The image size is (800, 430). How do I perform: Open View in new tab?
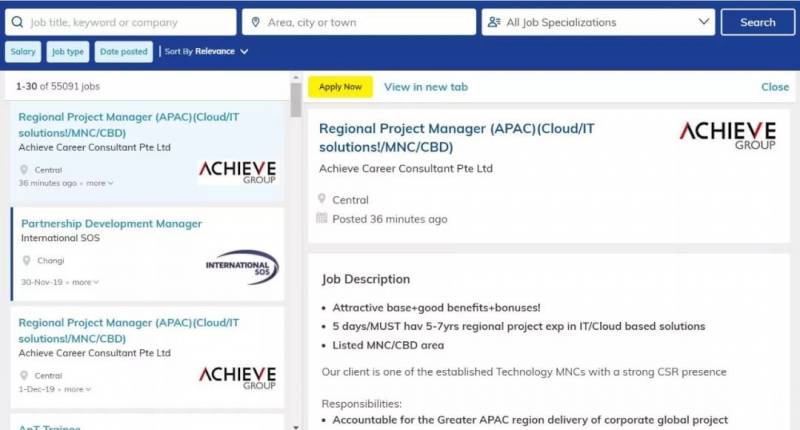click(x=426, y=87)
